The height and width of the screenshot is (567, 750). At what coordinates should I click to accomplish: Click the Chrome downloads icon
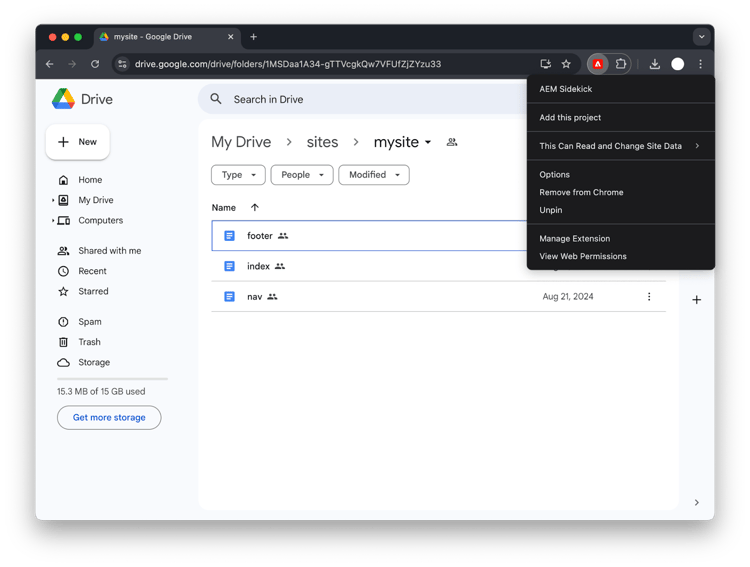[x=654, y=64]
